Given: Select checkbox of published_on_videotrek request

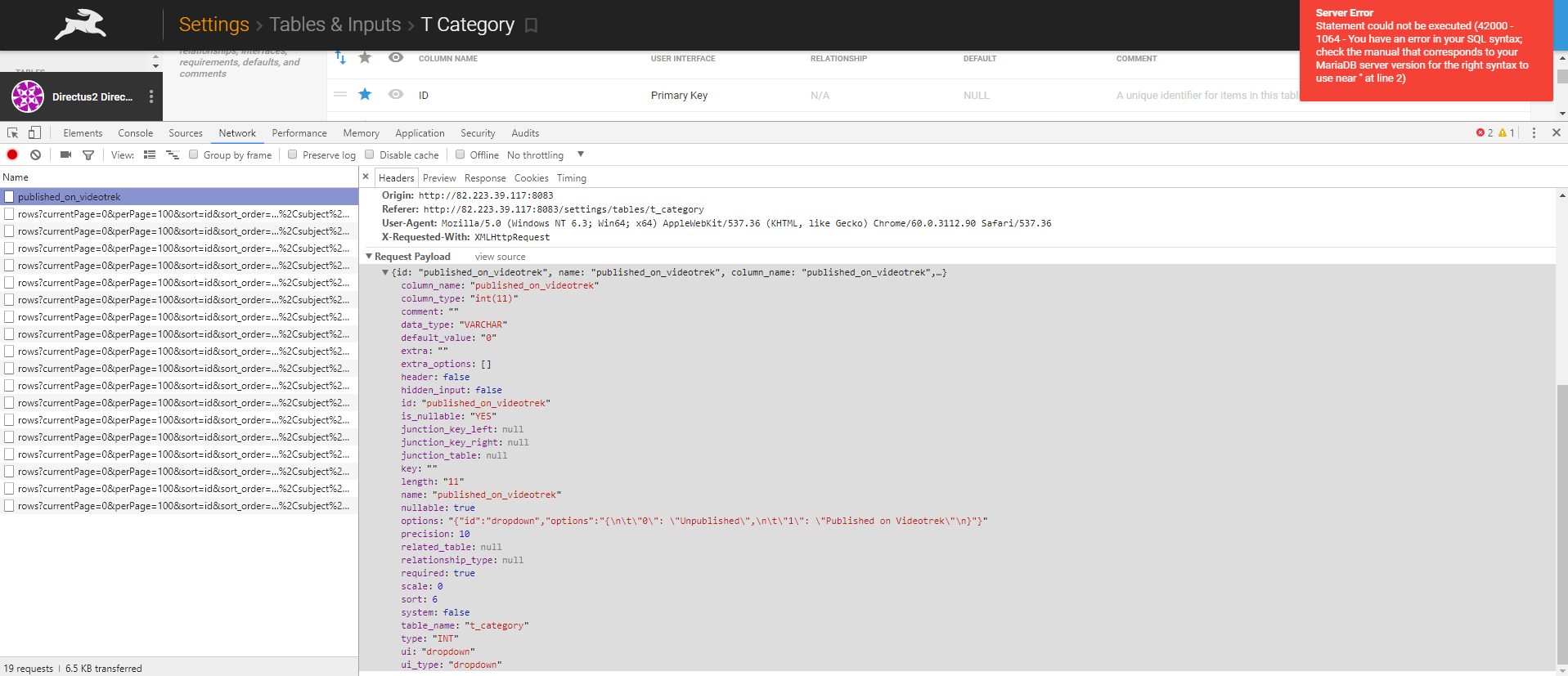Looking at the screenshot, I should 9,196.
